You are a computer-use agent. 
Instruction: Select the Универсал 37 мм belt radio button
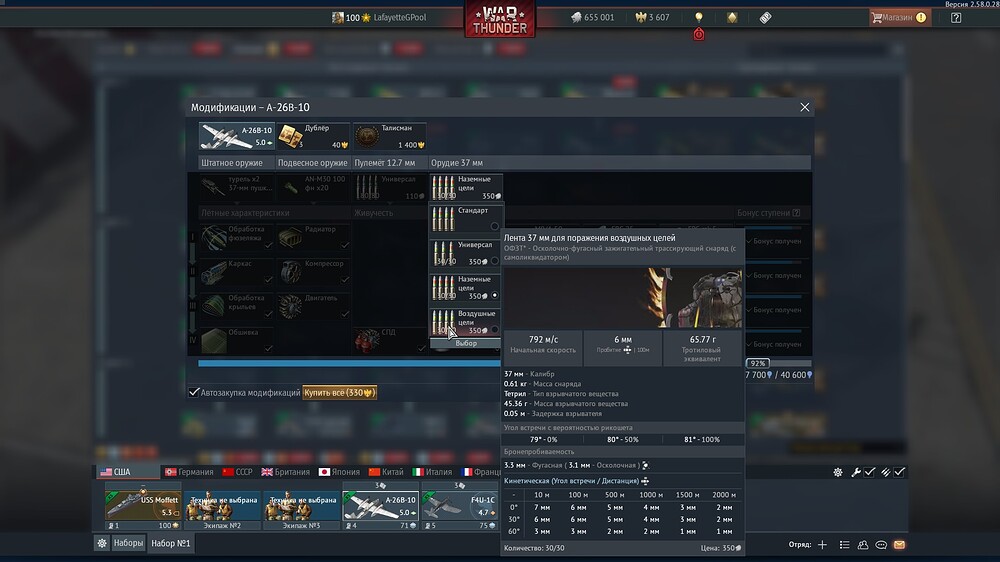(x=494, y=261)
